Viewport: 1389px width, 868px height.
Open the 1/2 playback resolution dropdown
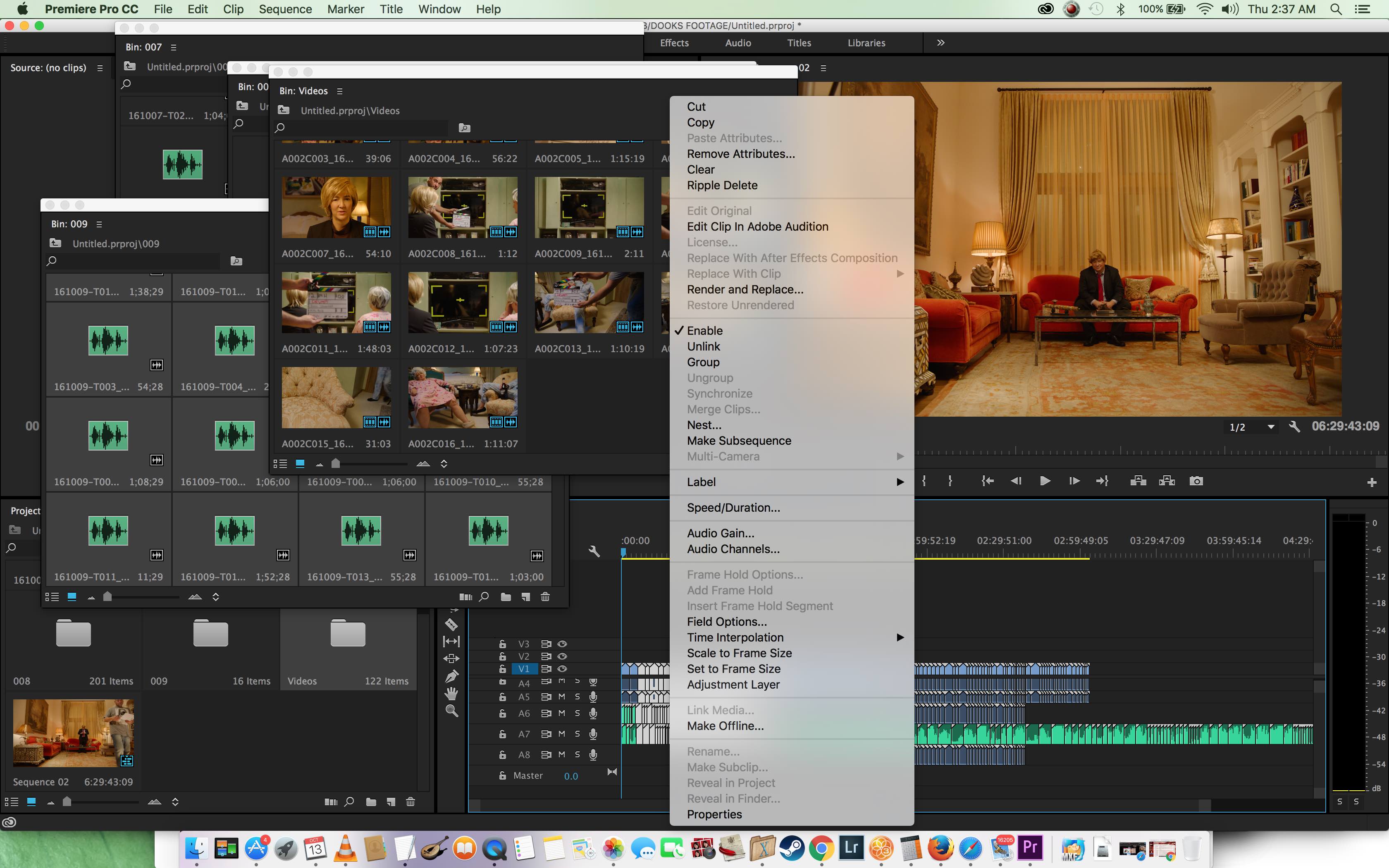[1252, 427]
